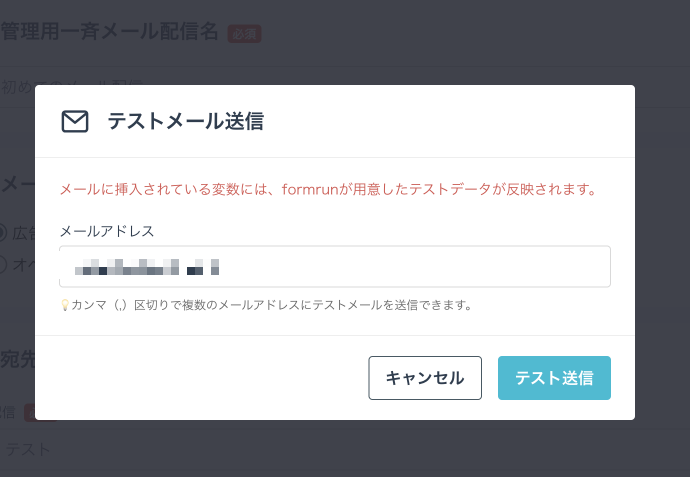Click the comma-separated addresses hint text
The width and height of the screenshot is (690, 477).
coord(272,305)
